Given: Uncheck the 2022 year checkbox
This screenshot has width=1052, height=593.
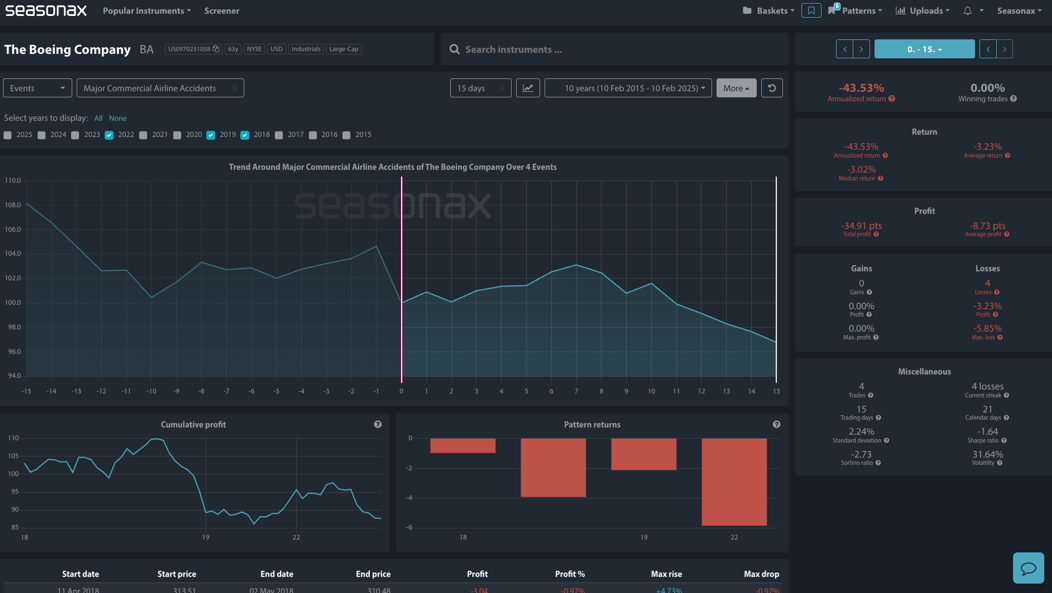Looking at the screenshot, I should point(109,135).
